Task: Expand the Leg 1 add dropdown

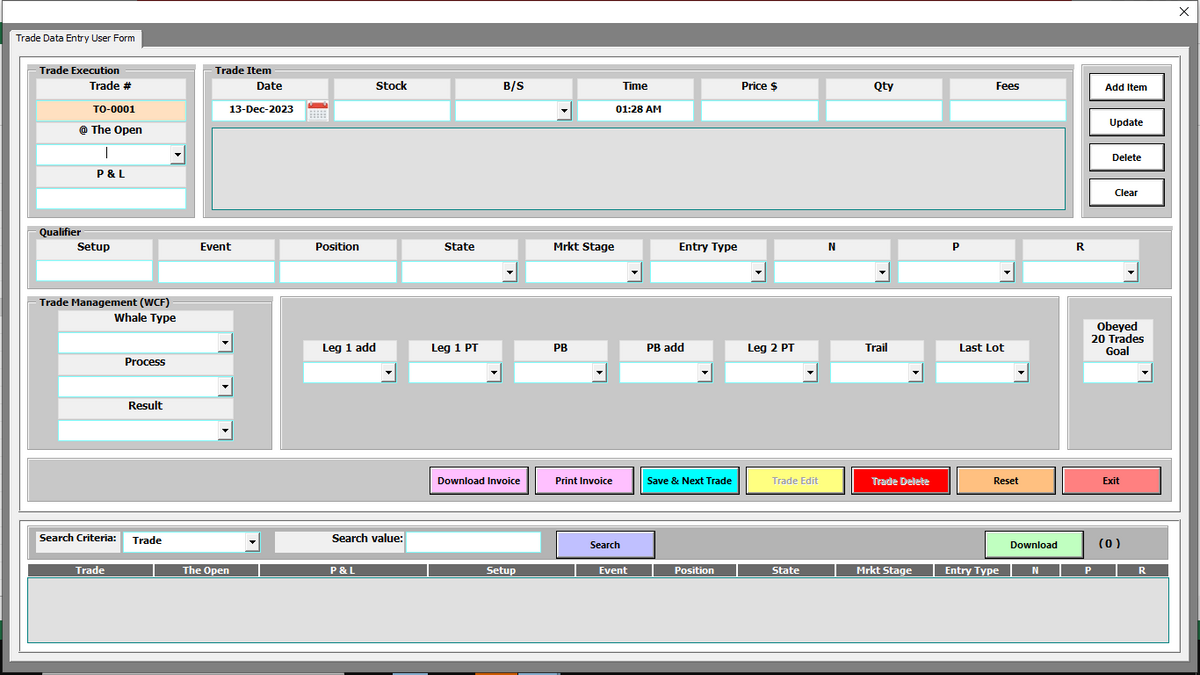Action: pyautogui.click(x=388, y=373)
